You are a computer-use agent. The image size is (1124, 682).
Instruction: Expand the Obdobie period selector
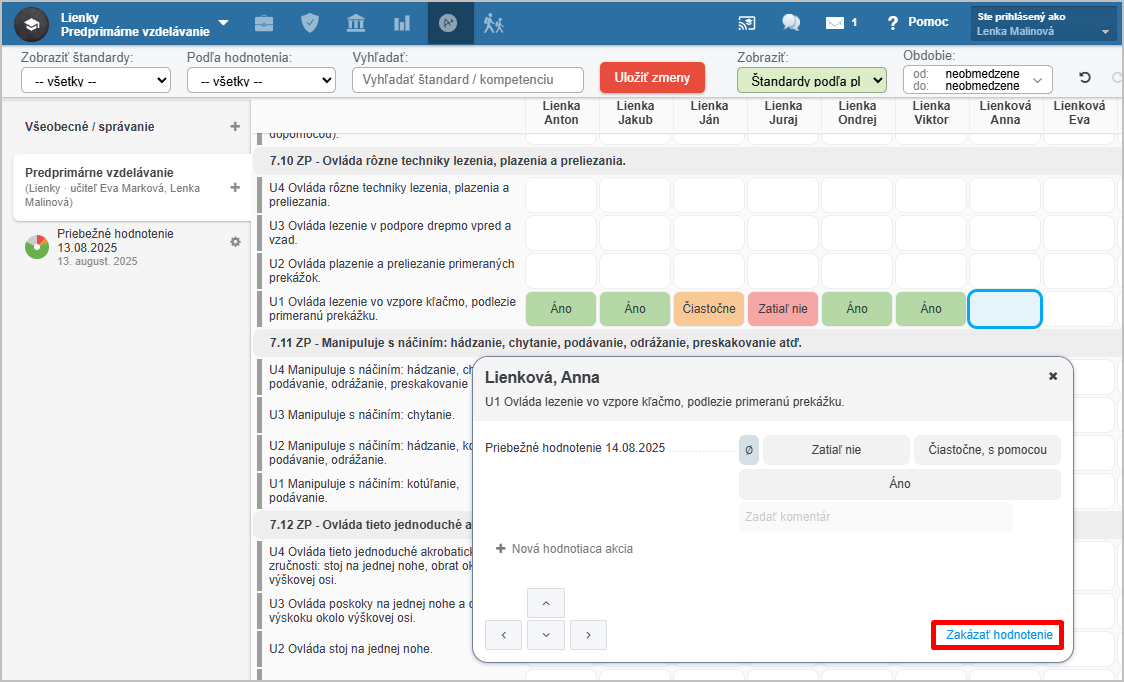point(977,80)
